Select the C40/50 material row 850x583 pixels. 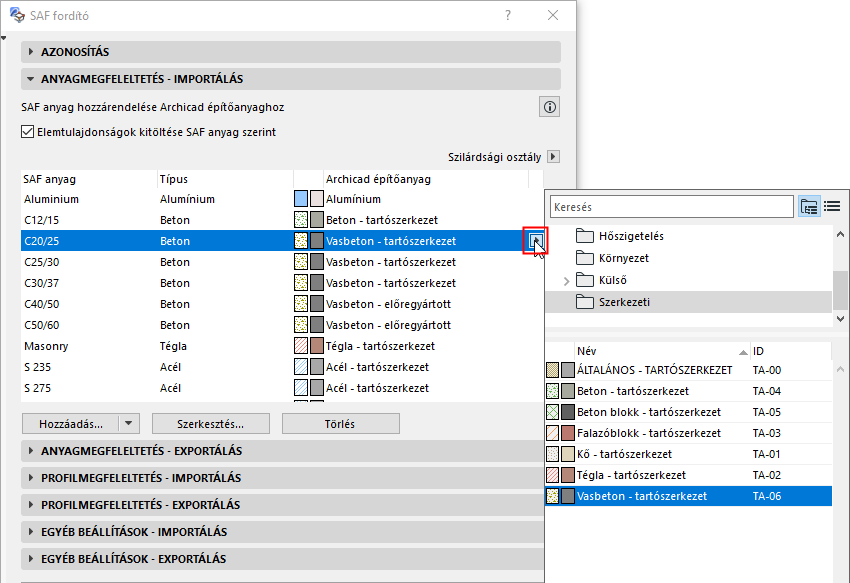tap(282, 304)
